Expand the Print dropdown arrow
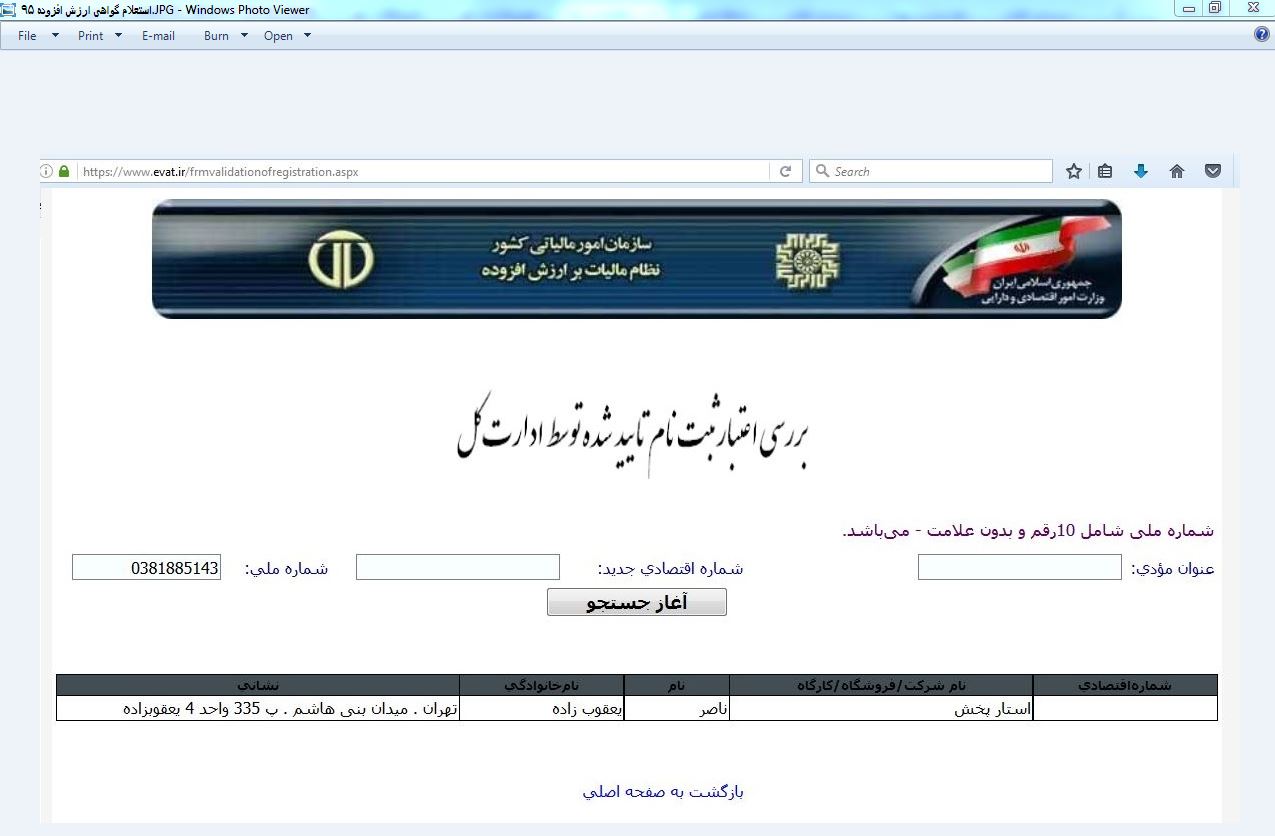 (x=118, y=35)
